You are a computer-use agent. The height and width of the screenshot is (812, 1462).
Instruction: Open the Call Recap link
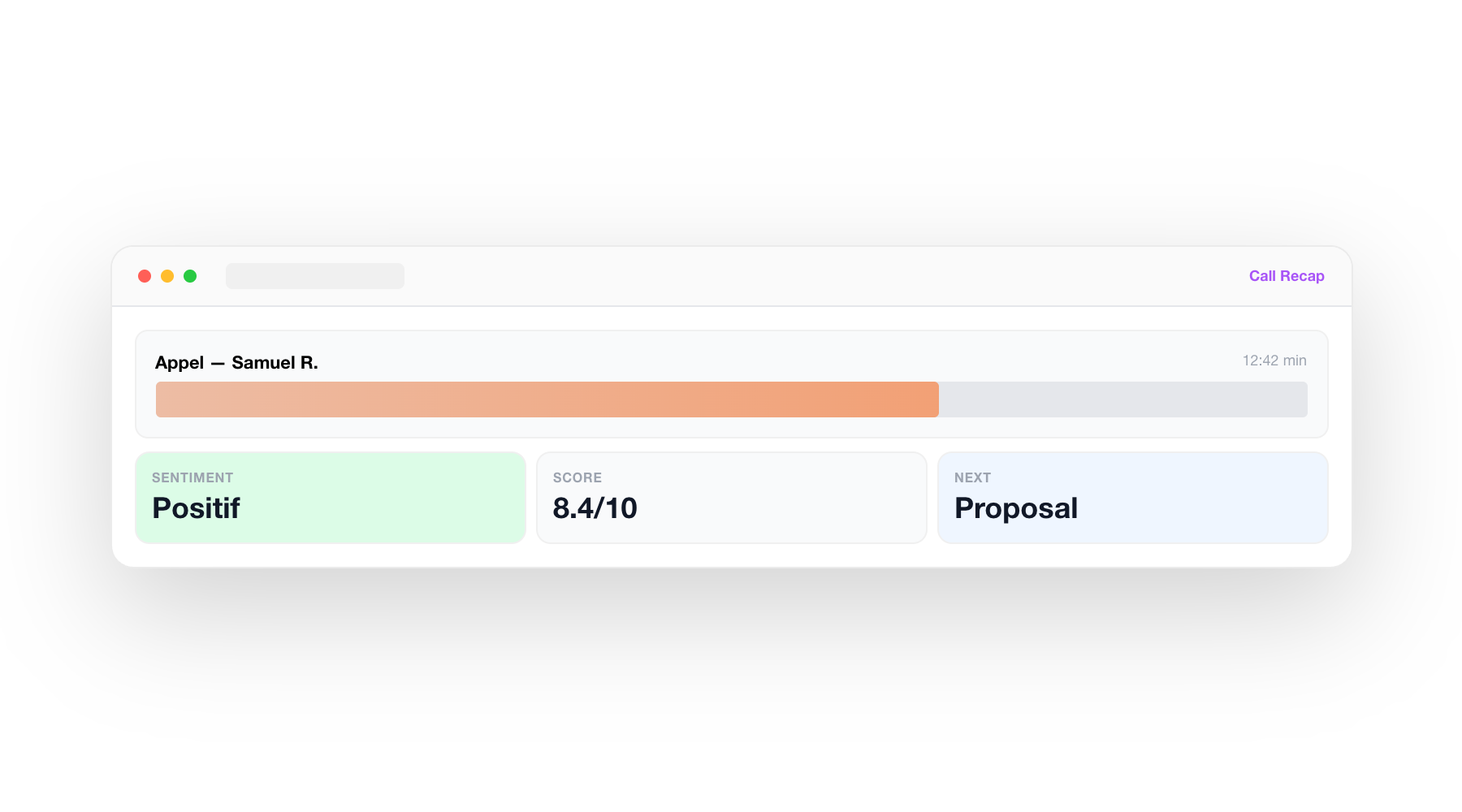(x=1286, y=276)
